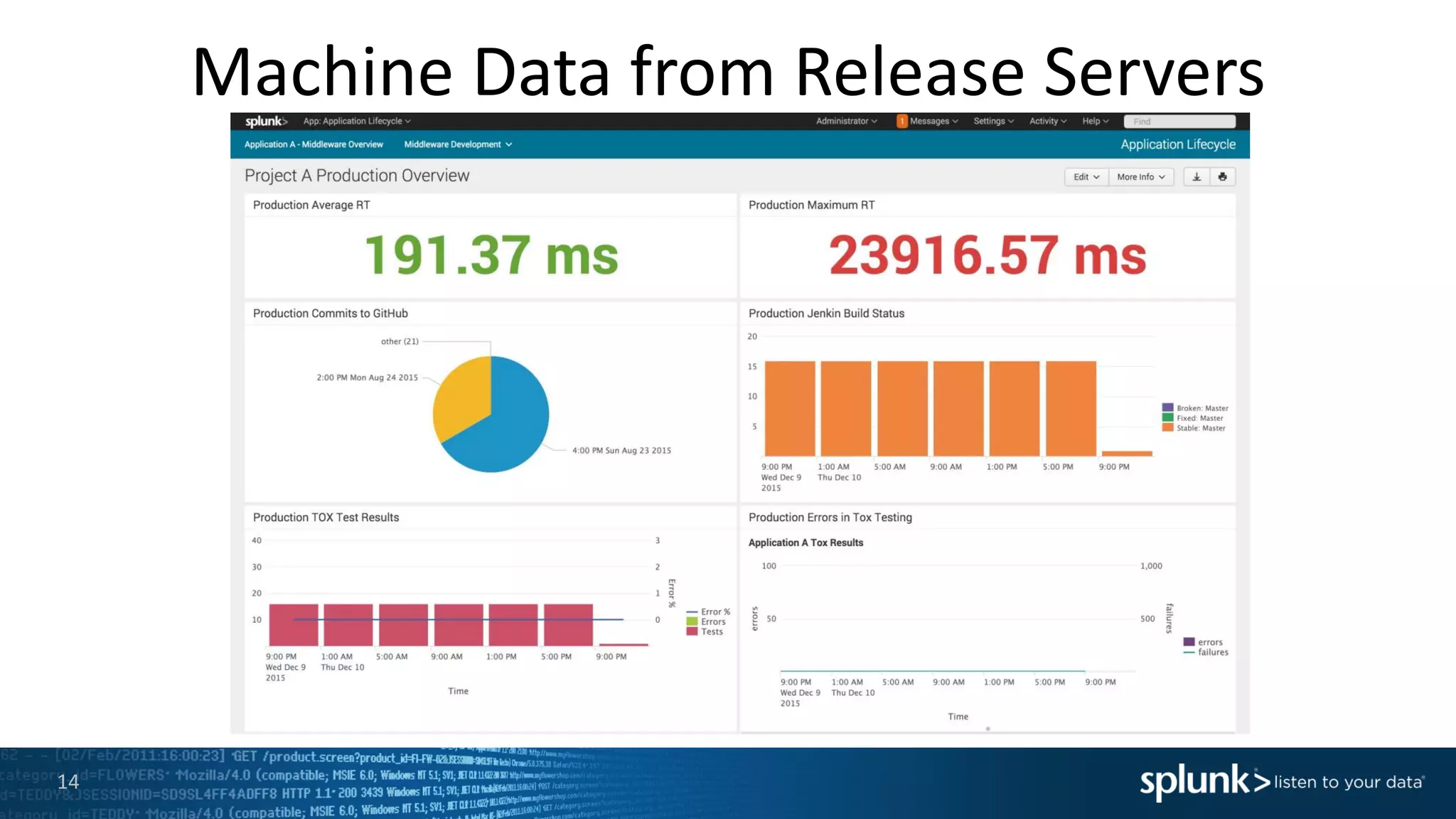Click the 191.37 ms average value
Viewport: 1456px width, 819px height.
click(491, 255)
